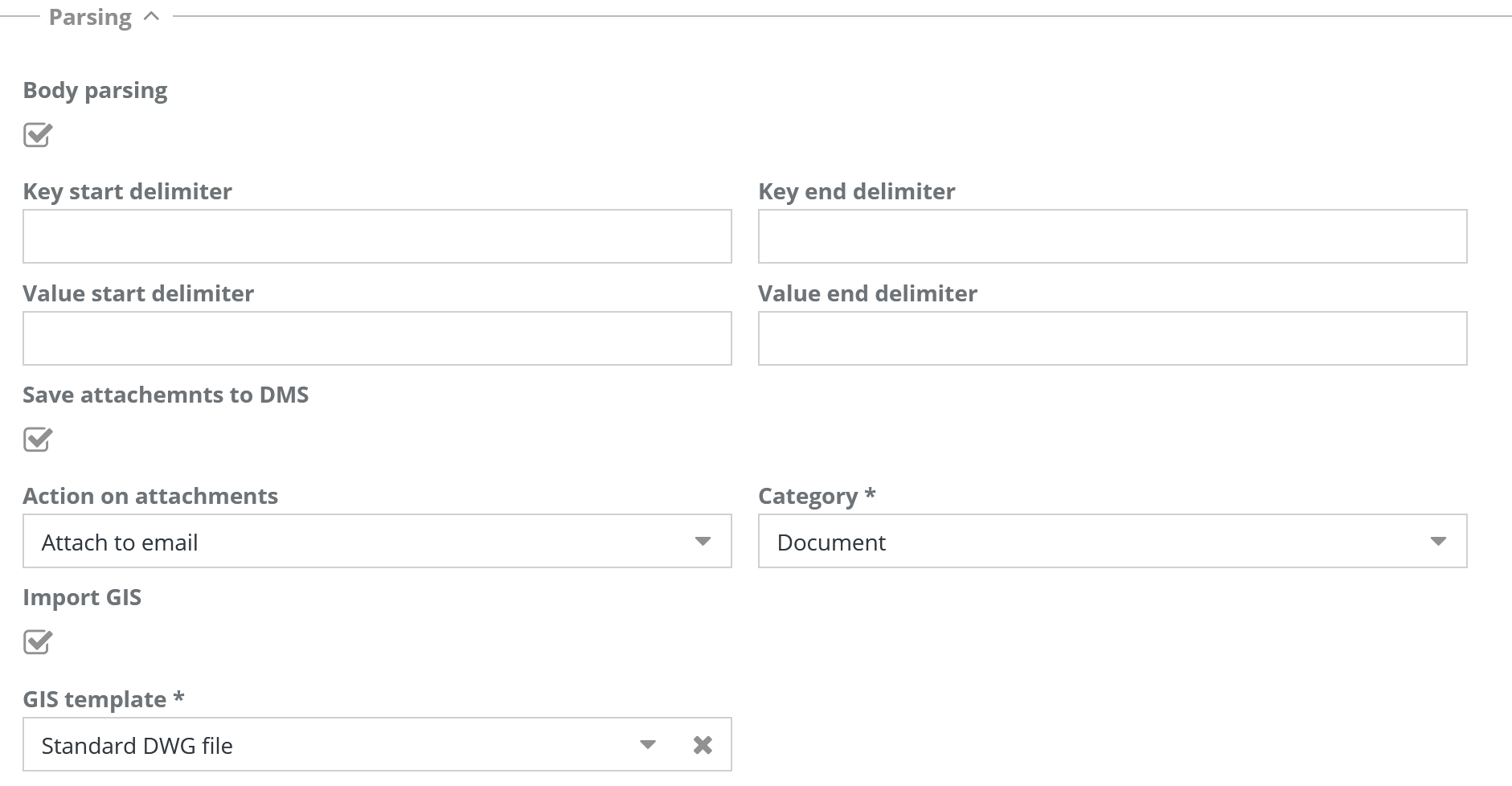Click the Parsing section title
This screenshot has width=1512, height=786.
[90, 17]
